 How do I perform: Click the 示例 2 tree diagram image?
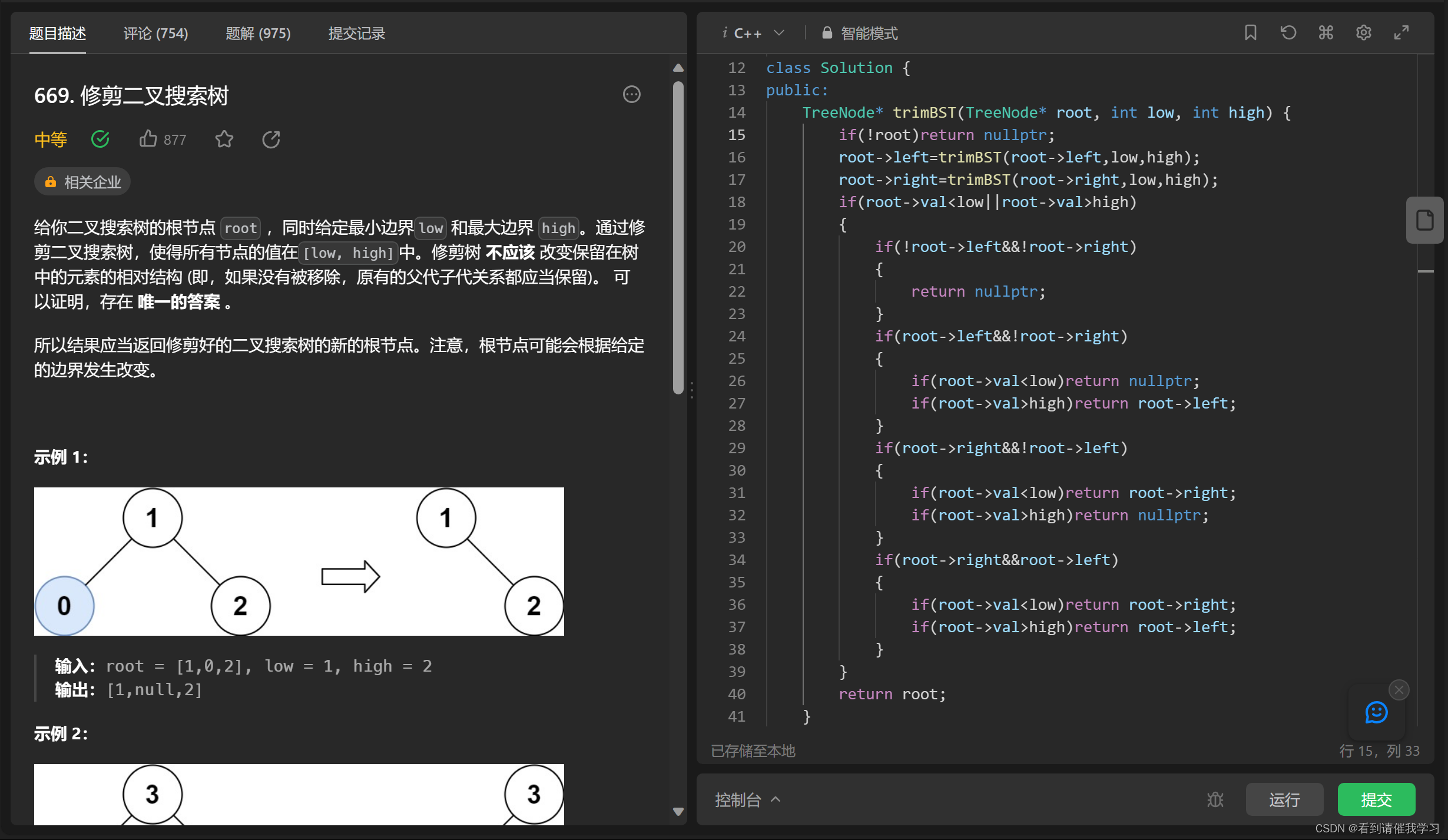(299, 795)
